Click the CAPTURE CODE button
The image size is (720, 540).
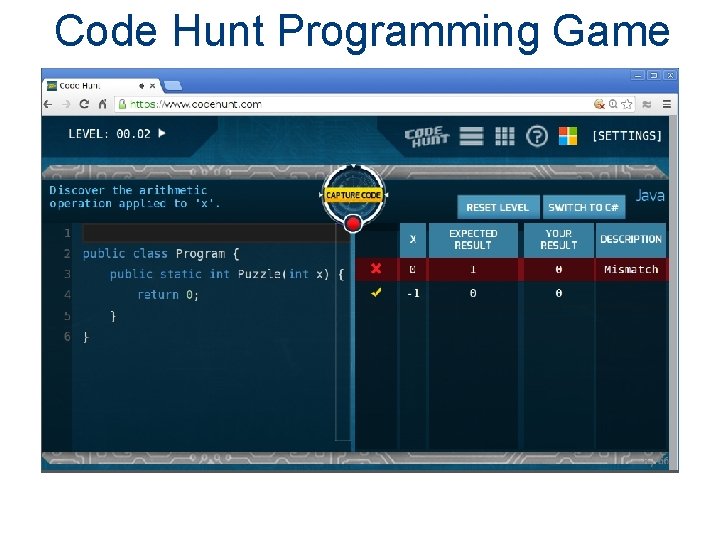353,195
